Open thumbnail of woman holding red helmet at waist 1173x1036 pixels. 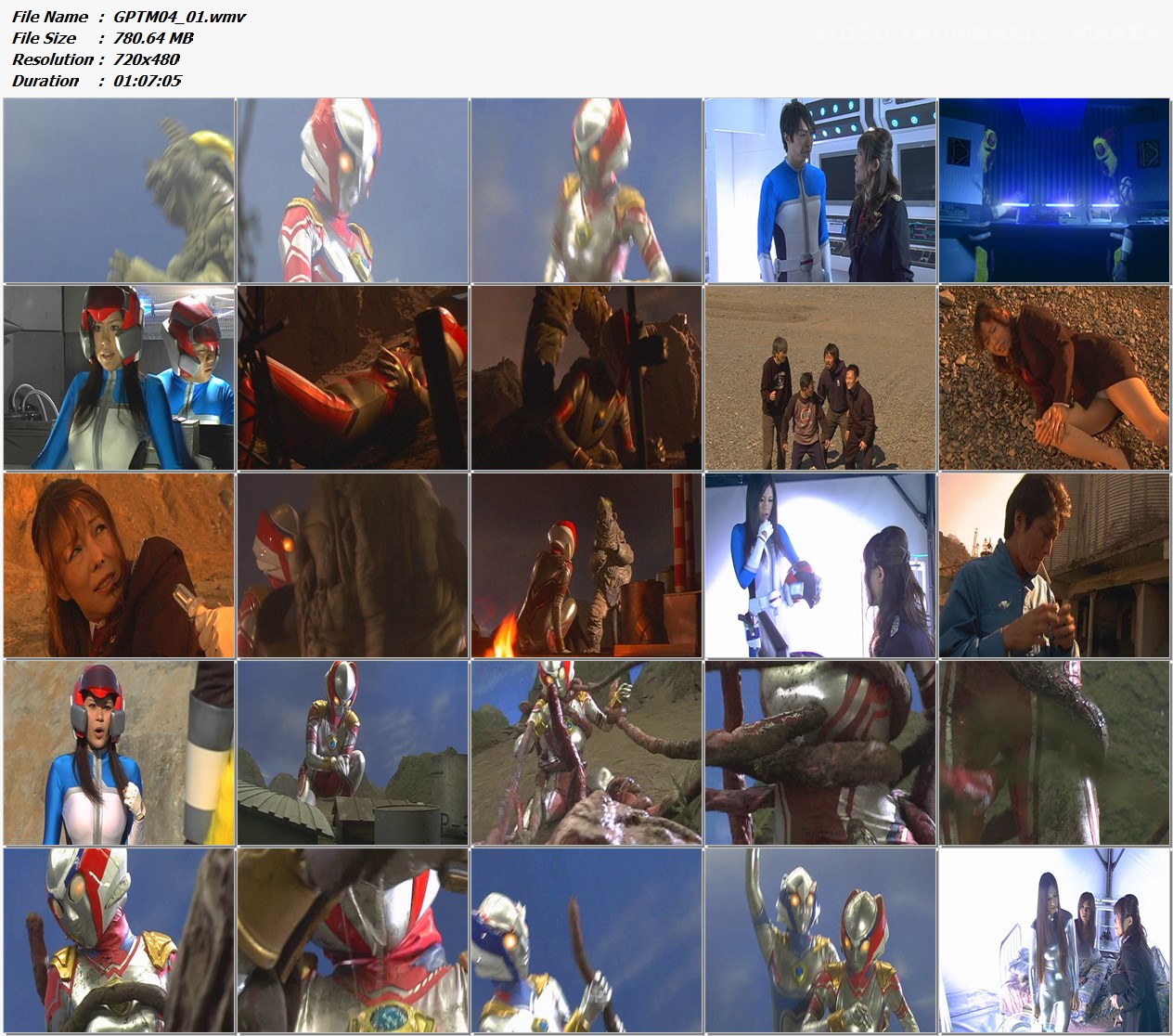[x=821, y=565]
